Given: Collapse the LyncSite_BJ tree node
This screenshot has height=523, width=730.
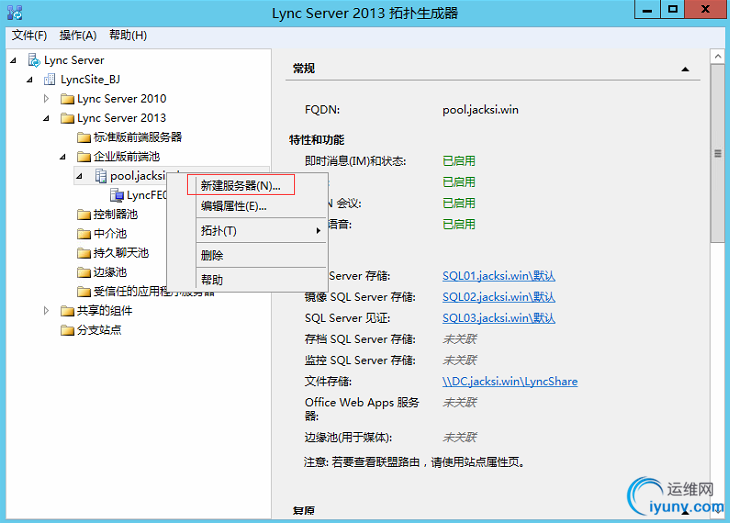Looking at the screenshot, I should click(30, 80).
